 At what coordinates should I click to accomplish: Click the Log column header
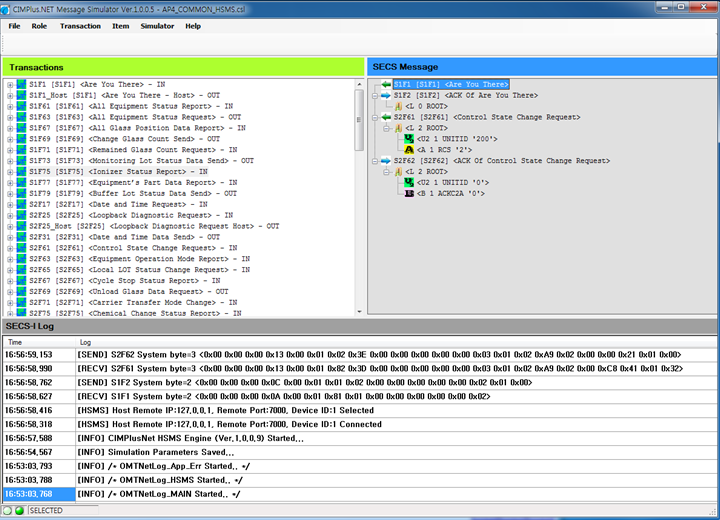[x=85, y=342]
